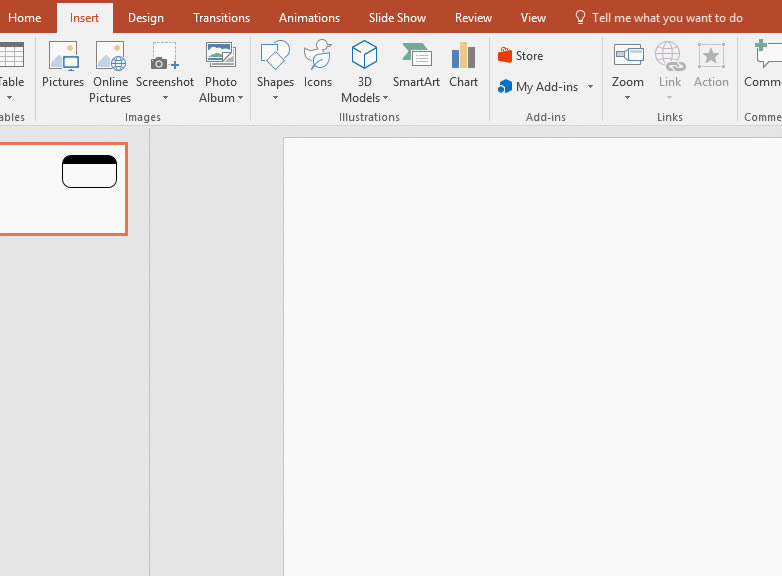The image size is (782, 576).
Task: Switch to the Home tab
Action: click(24, 18)
